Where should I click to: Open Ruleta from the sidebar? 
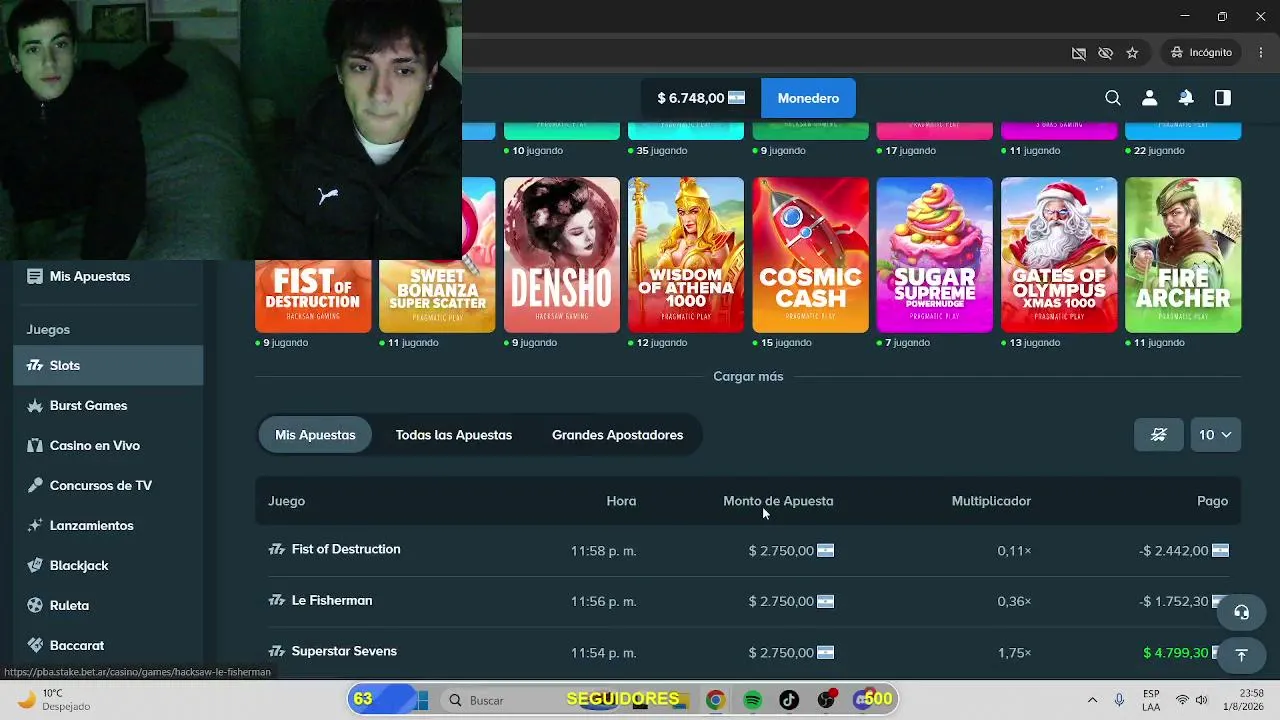108,605
